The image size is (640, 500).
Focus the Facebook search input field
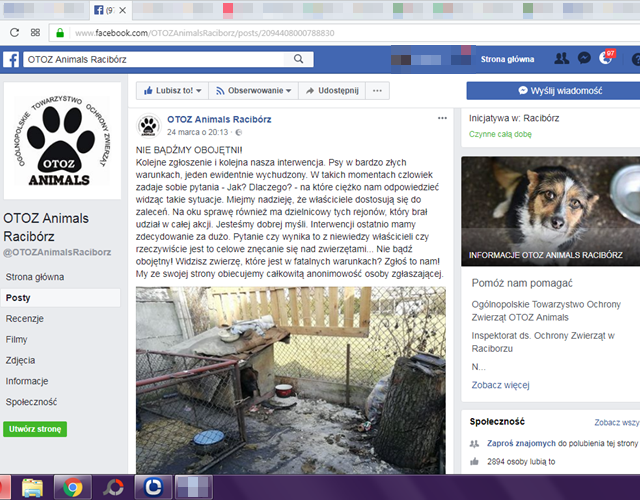(x=155, y=60)
